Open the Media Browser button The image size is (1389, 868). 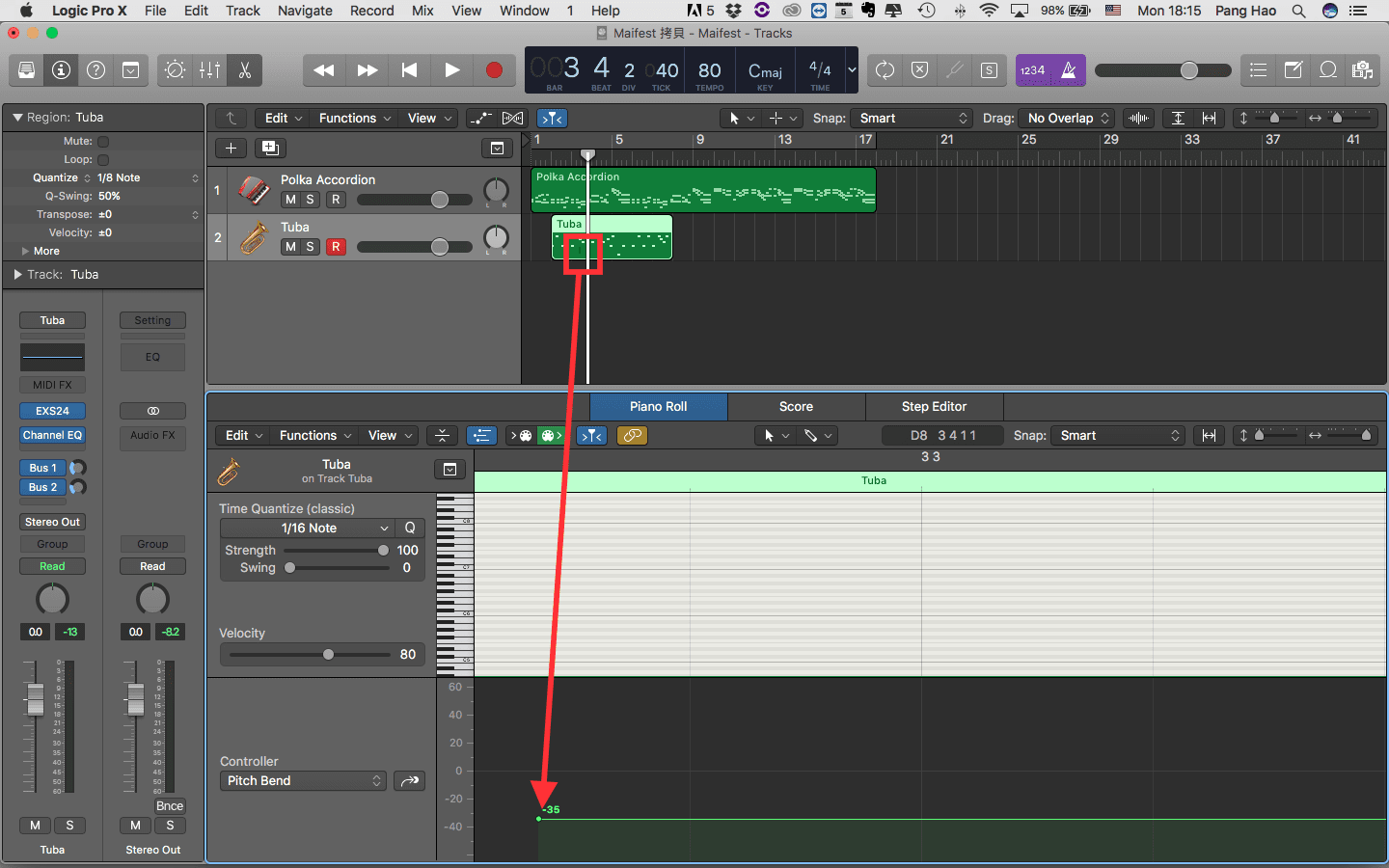pyautogui.click(x=1362, y=70)
